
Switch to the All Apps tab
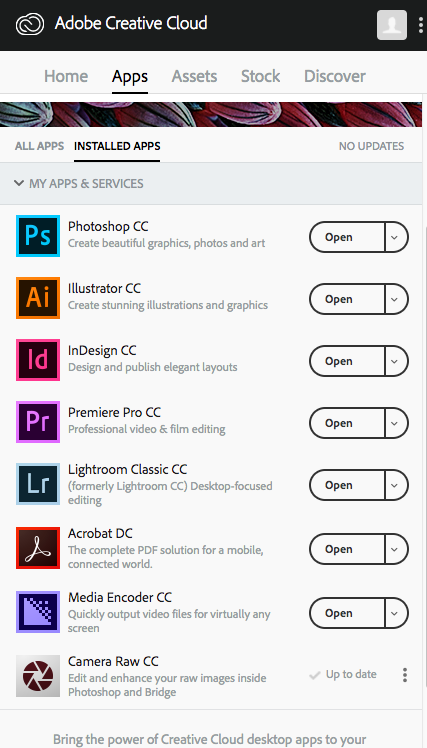(39, 146)
